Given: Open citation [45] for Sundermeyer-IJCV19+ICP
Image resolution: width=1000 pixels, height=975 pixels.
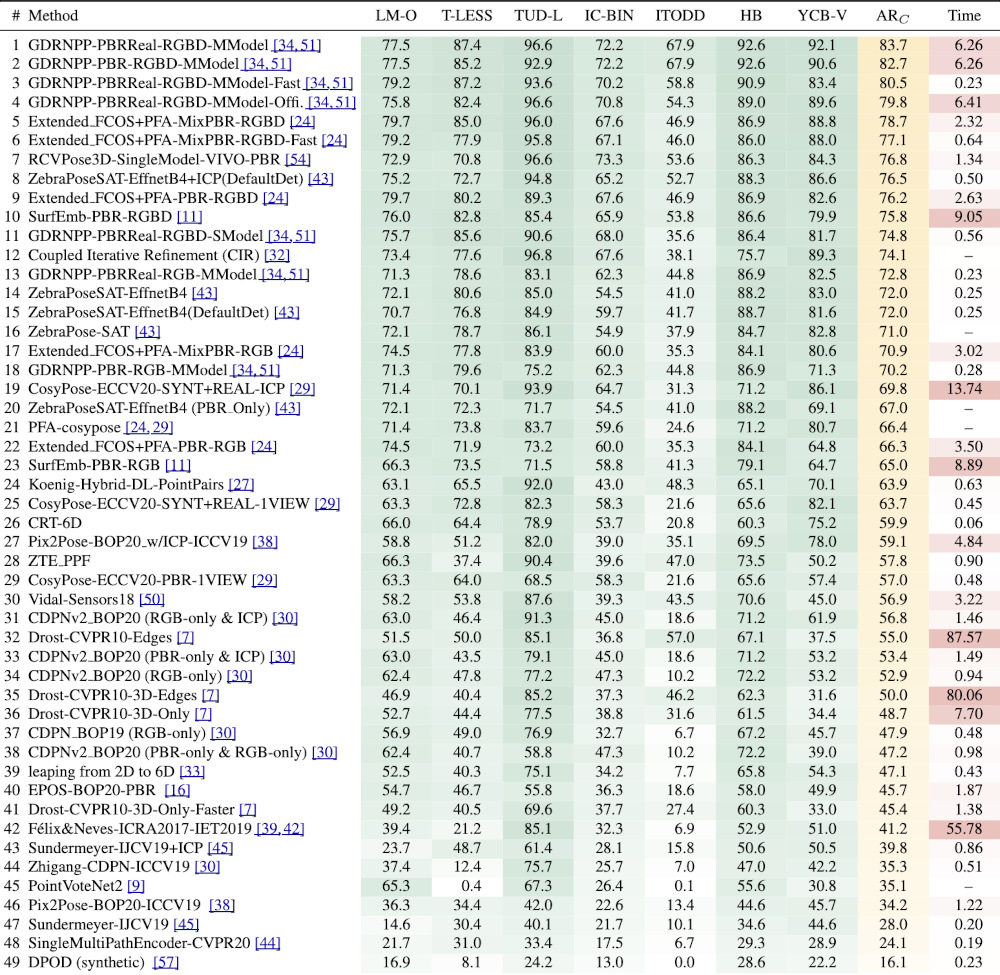Looking at the screenshot, I should 219,846.
